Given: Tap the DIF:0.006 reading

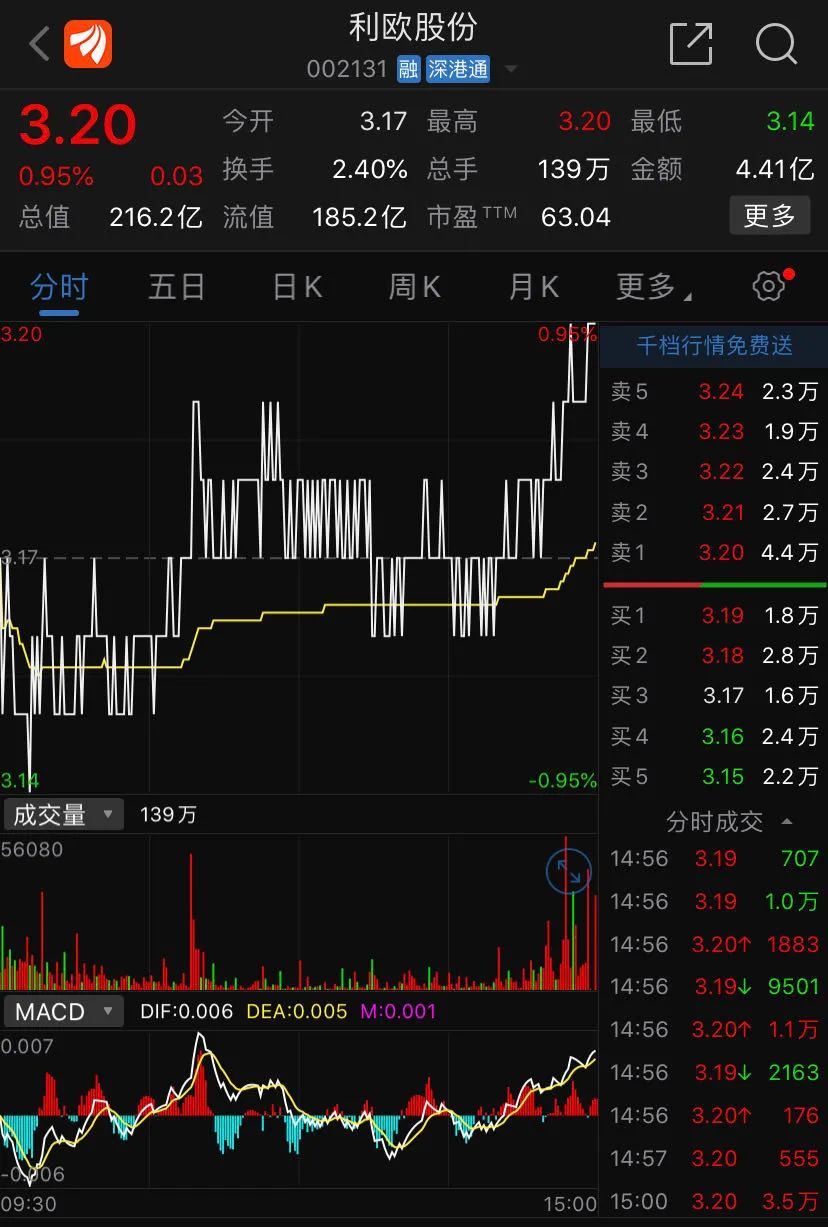Looking at the screenshot, I should pyautogui.click(x=186, y=1011).
